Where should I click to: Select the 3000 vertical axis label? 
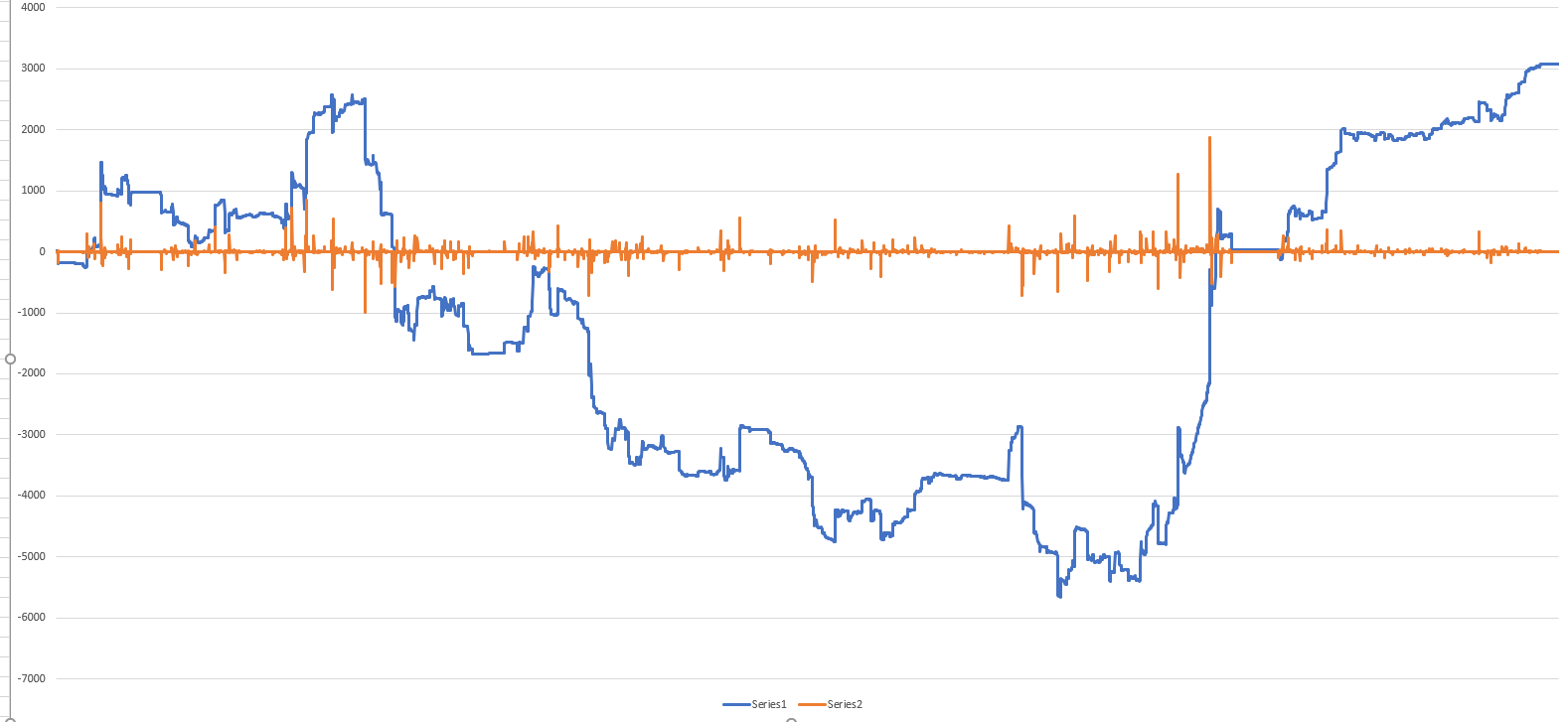click(x=33, y=69)
